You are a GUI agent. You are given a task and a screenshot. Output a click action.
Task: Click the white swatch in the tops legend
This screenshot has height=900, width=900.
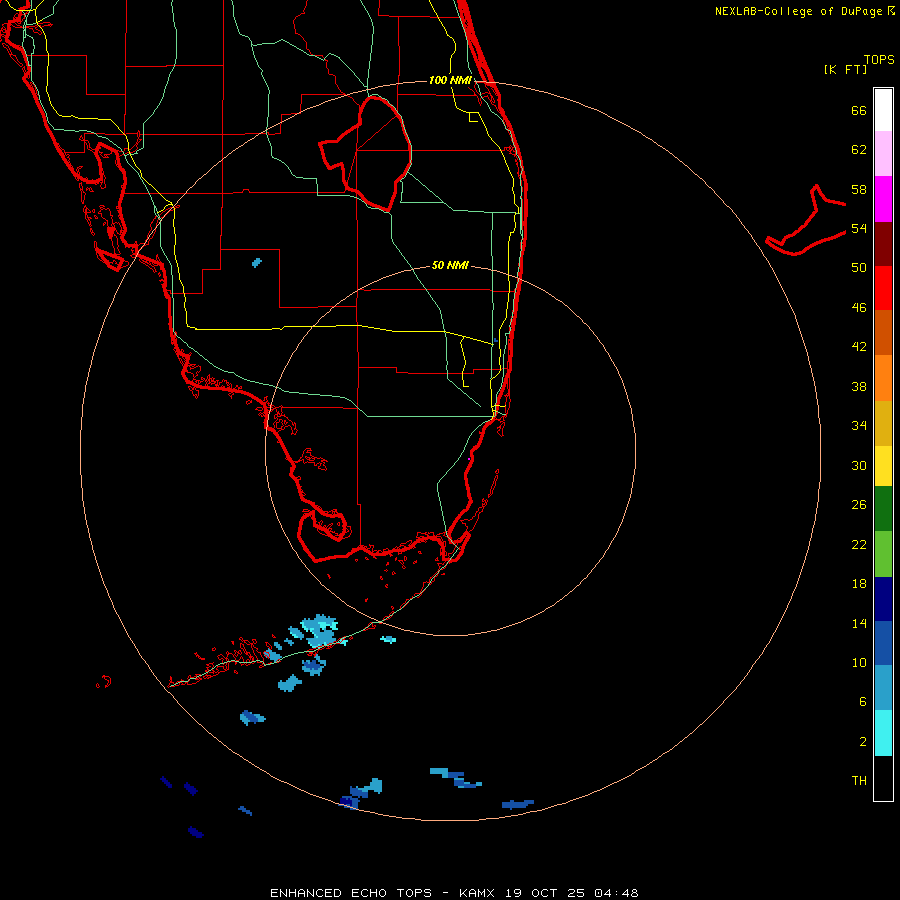(x=883, y=110)
